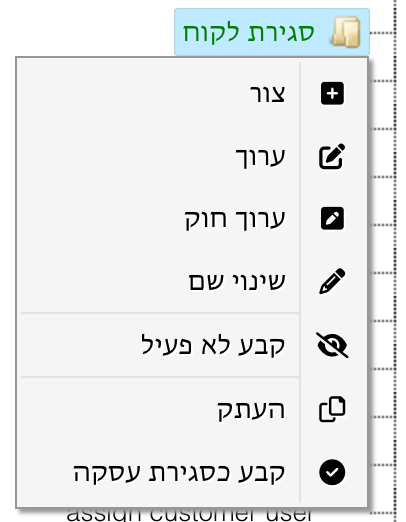Image resolution: width=406 pixels, height=522 pixels.
Task: Click the crossed-out eye icon for deactivate
Action: (332, 345)
